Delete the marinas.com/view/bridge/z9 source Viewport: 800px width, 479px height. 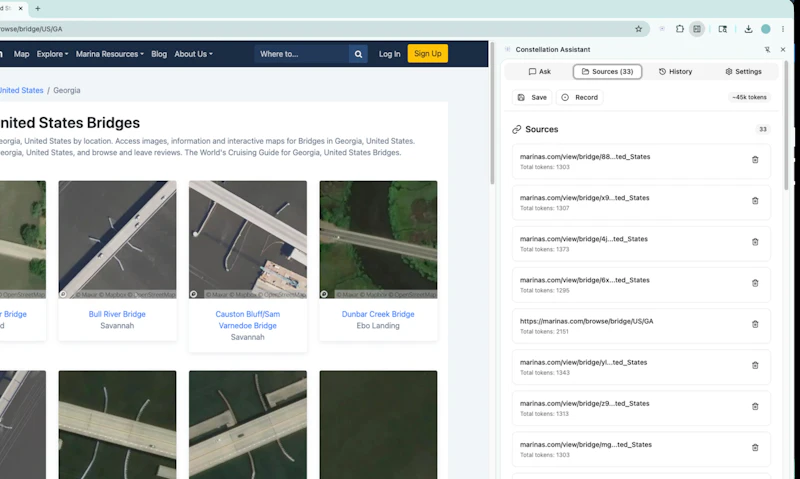[x=755, y=407]
